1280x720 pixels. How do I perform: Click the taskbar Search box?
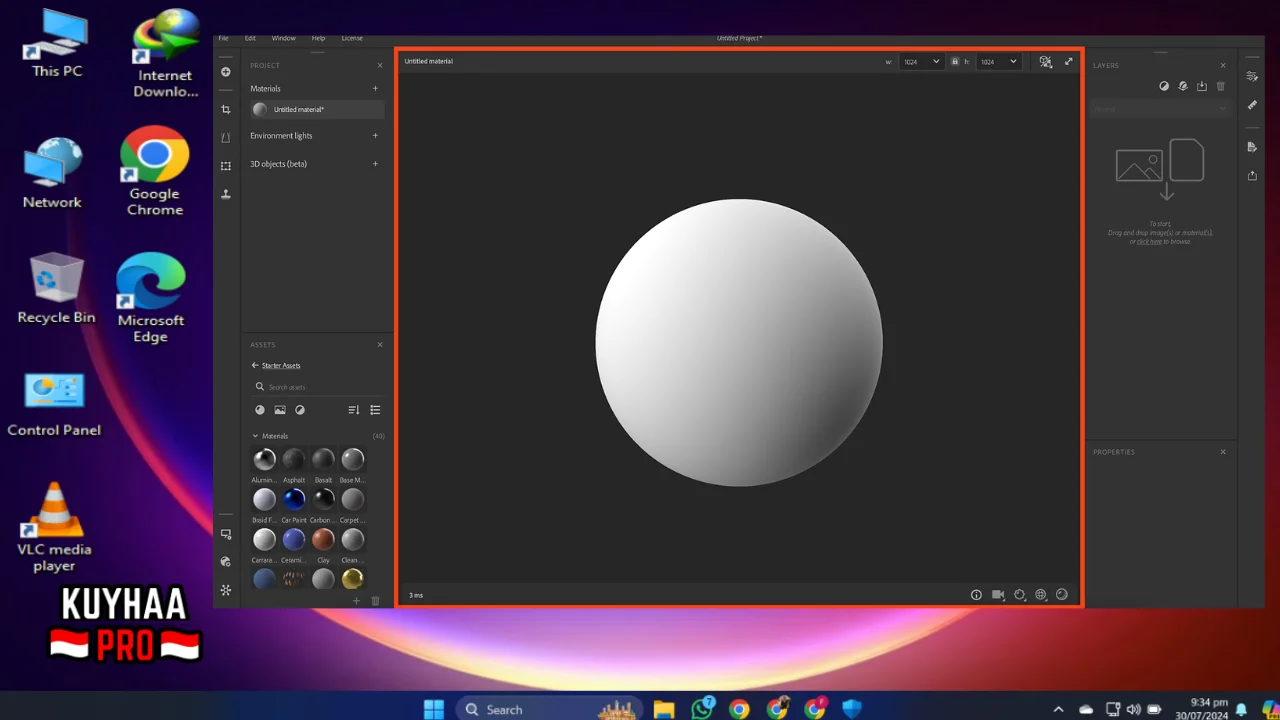click(x=551, y=709)
